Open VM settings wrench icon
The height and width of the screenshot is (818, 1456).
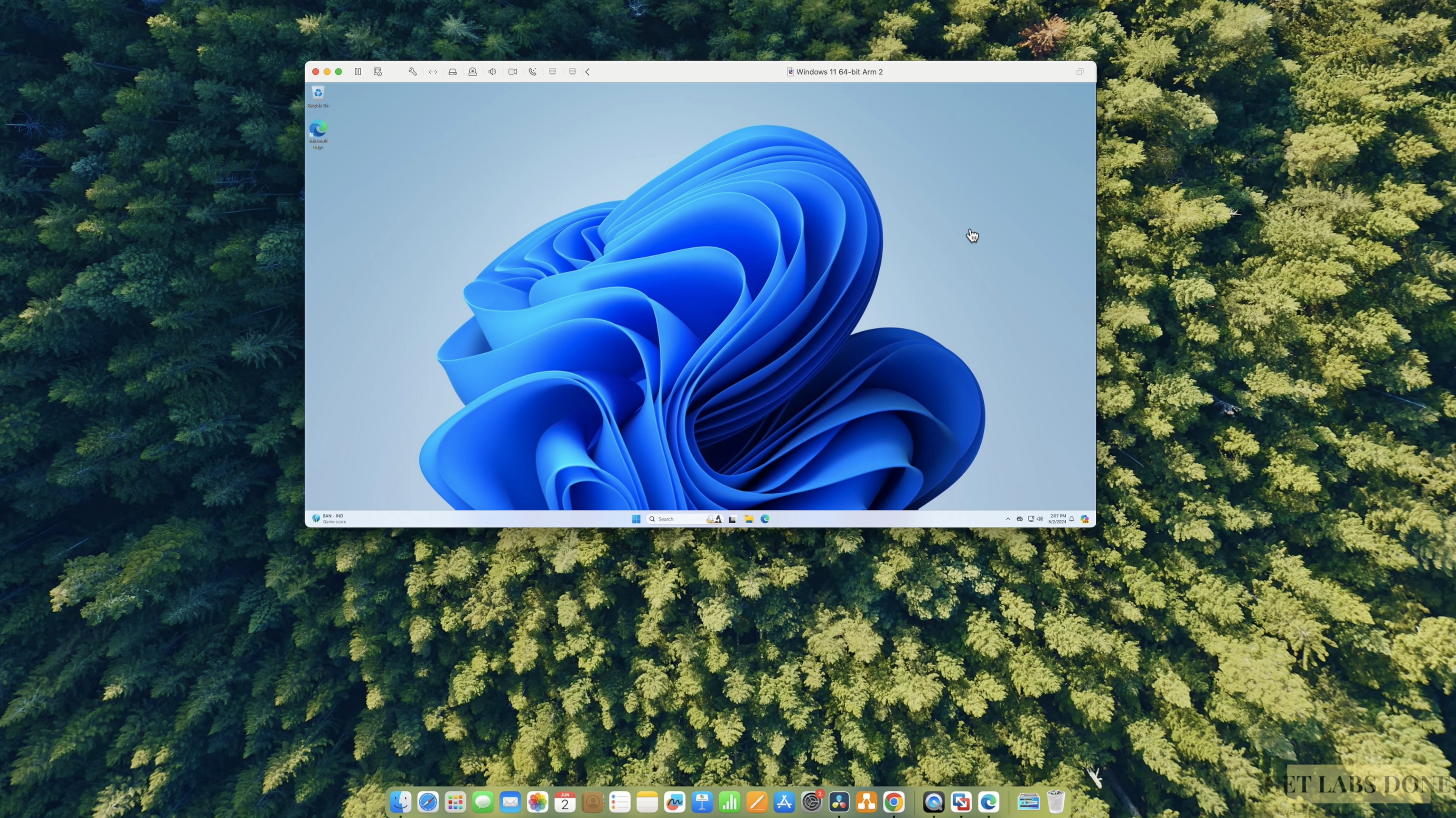(x=413, y=72)
